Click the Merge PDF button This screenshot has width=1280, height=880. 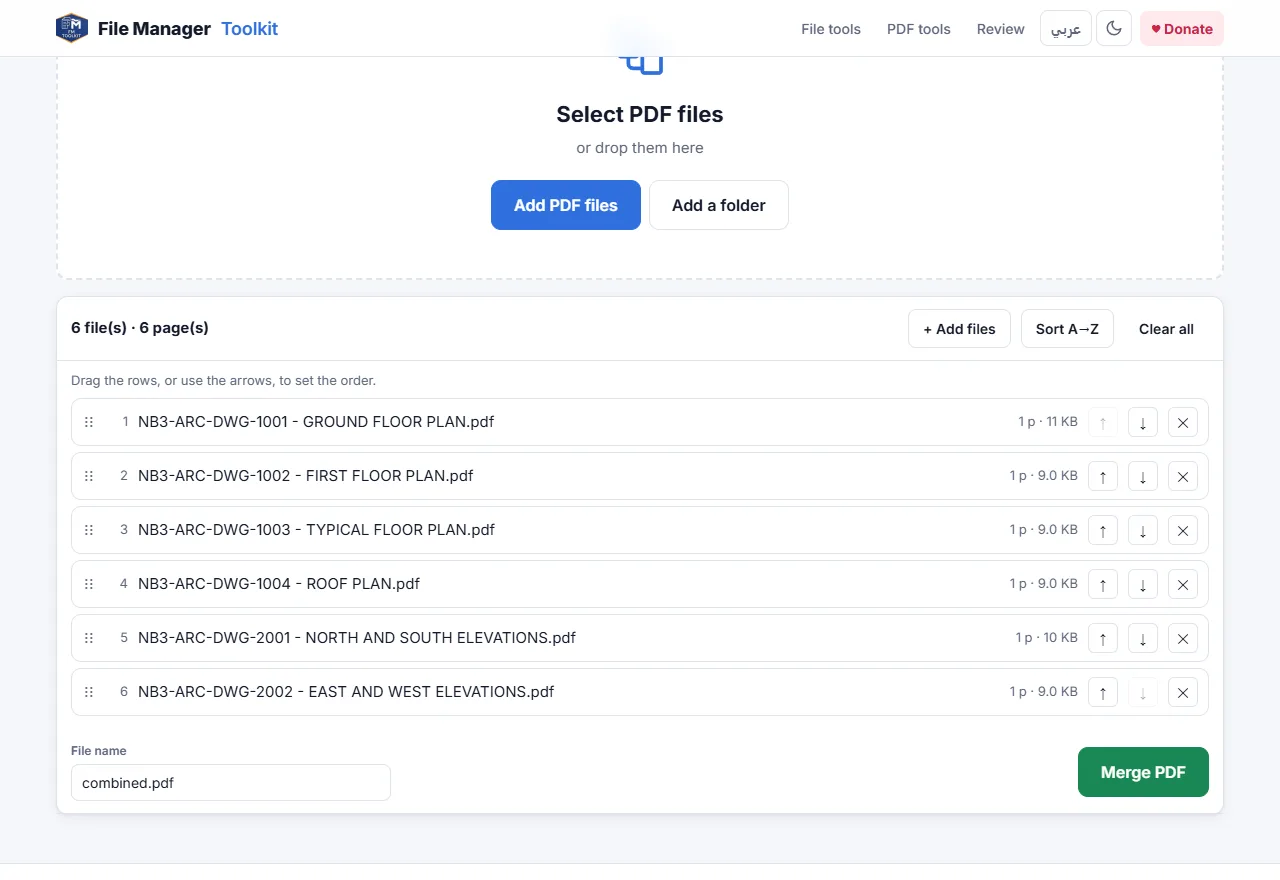pyautogui.click(x=1143, y=772)
